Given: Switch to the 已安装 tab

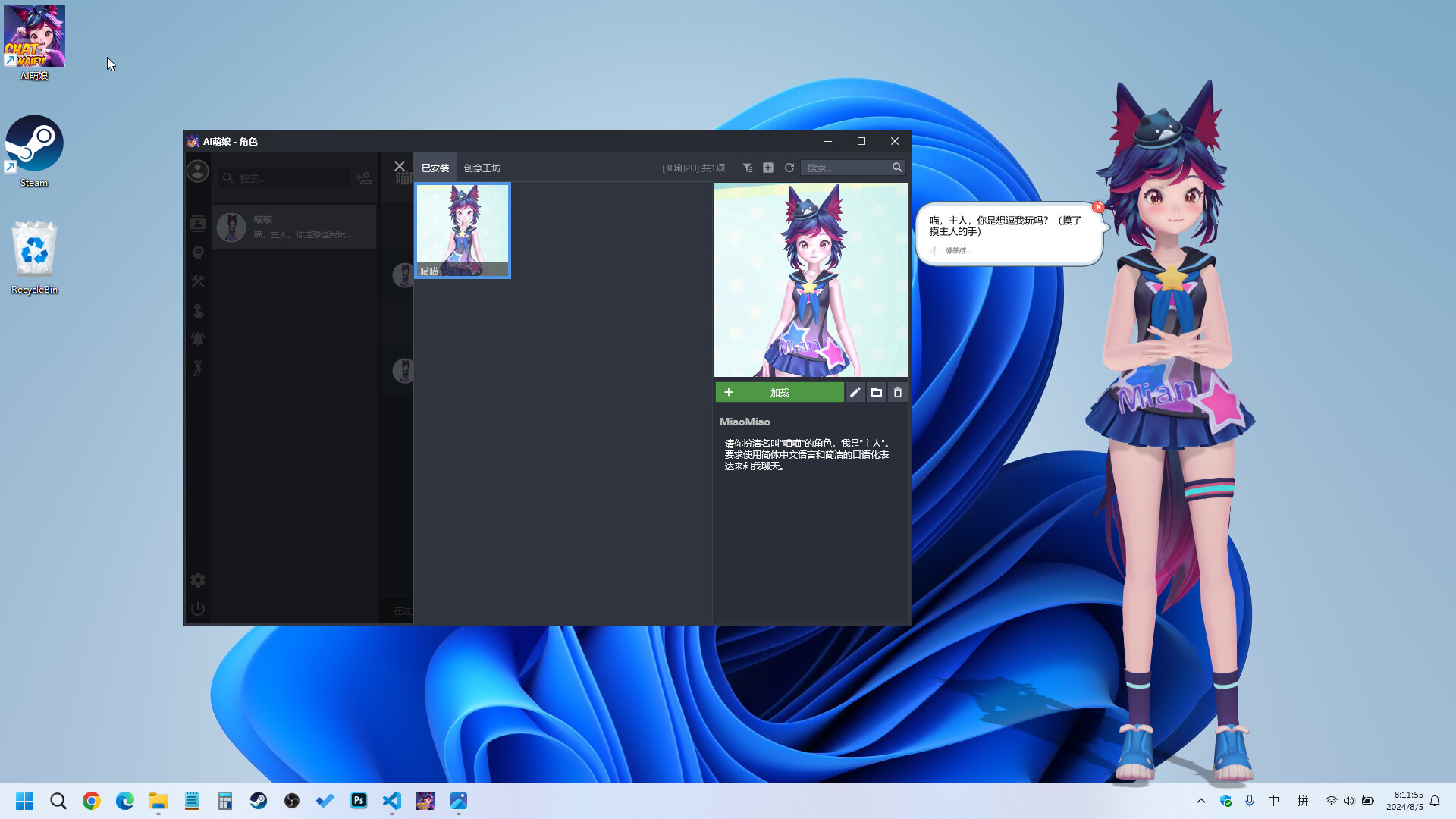Looking at the screenshot, I should (x=435, y=168).
